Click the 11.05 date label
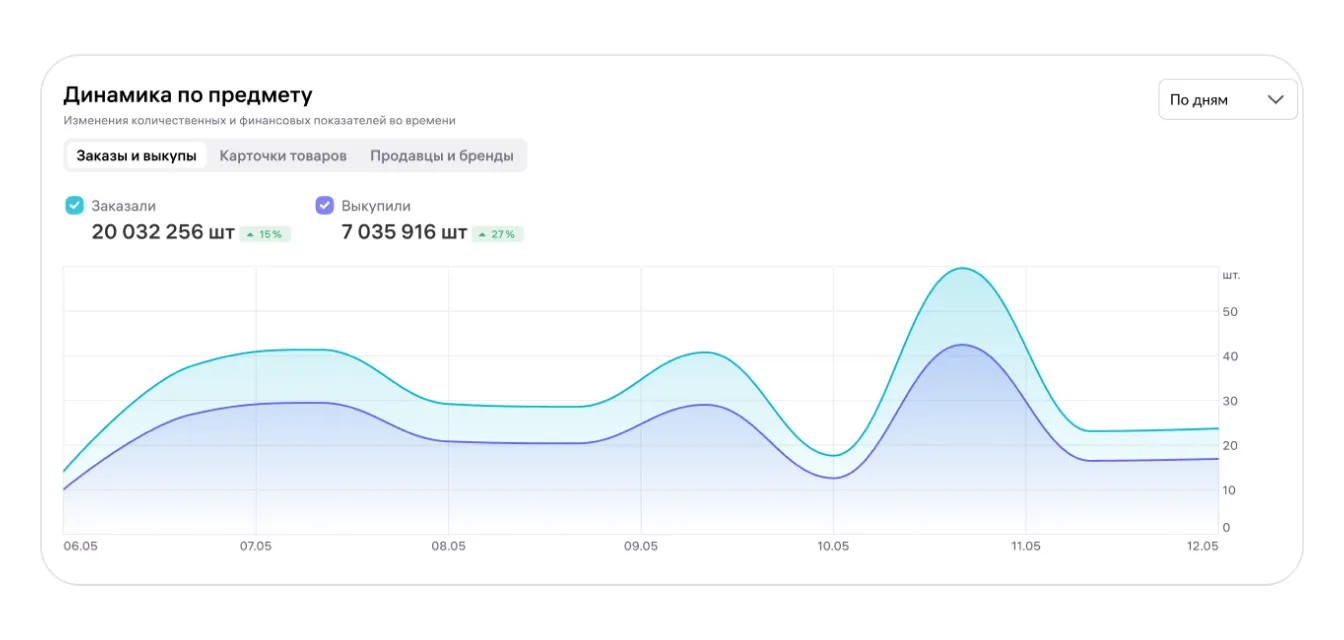The height and width of the screenshot is (640, 1344). (1026, 546)
